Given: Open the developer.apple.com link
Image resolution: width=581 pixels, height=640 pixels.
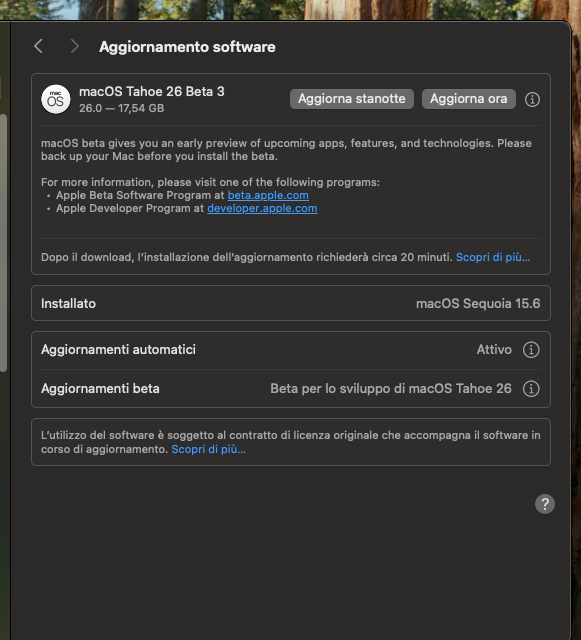Looking at the screenshot, I should (262, 209).
